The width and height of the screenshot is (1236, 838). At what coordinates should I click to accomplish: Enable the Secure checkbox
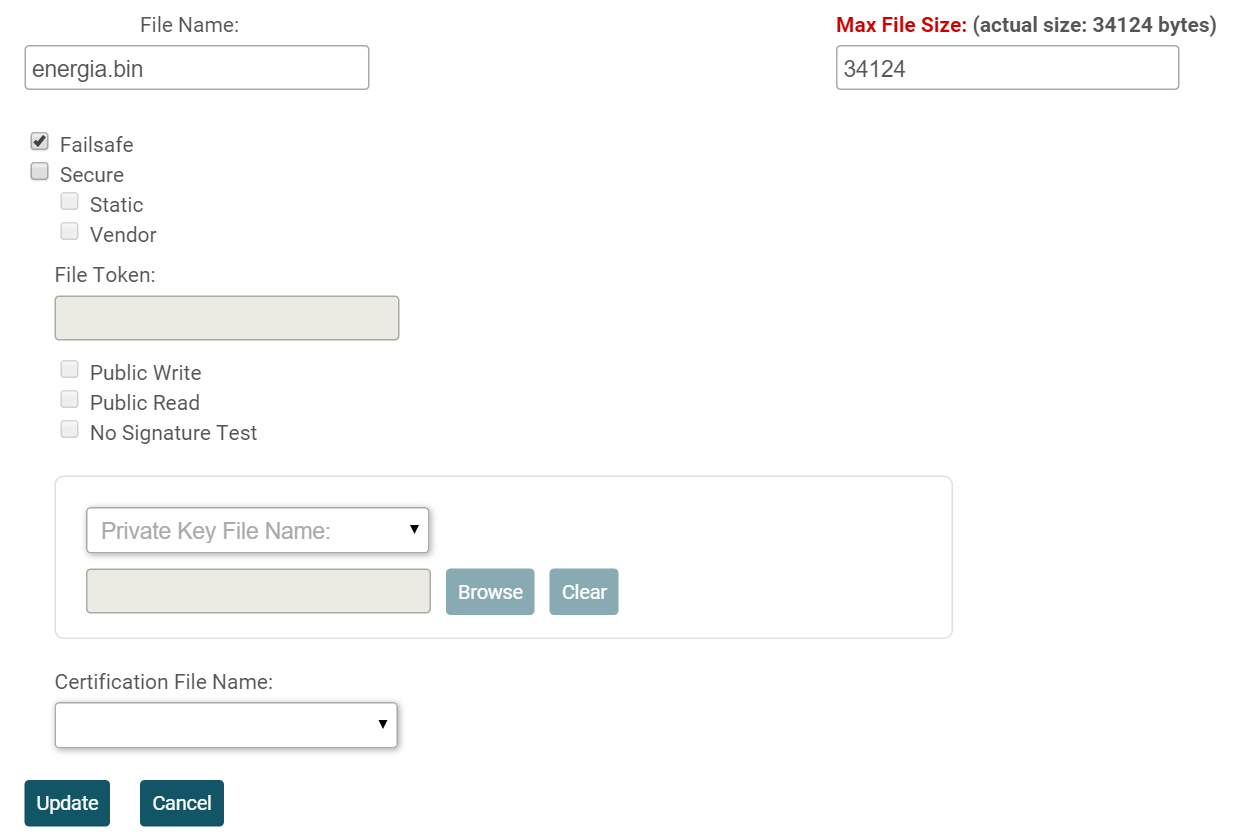point(40,172)
